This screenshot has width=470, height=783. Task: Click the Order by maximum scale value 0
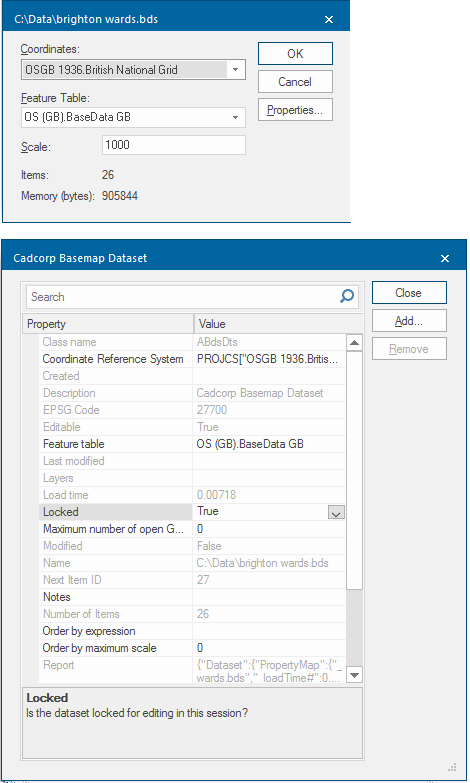pyautogui.click(x=269, y=648)
